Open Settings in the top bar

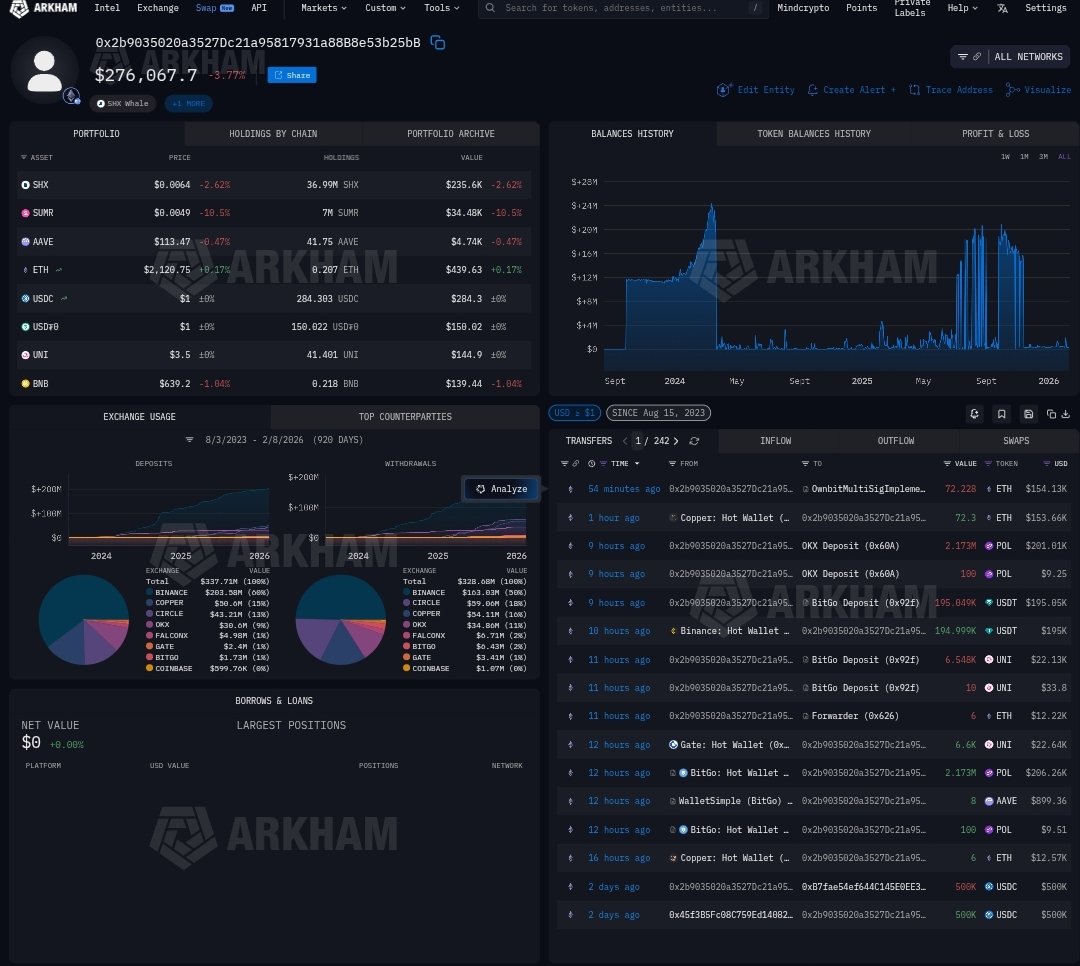[1045, 8]
